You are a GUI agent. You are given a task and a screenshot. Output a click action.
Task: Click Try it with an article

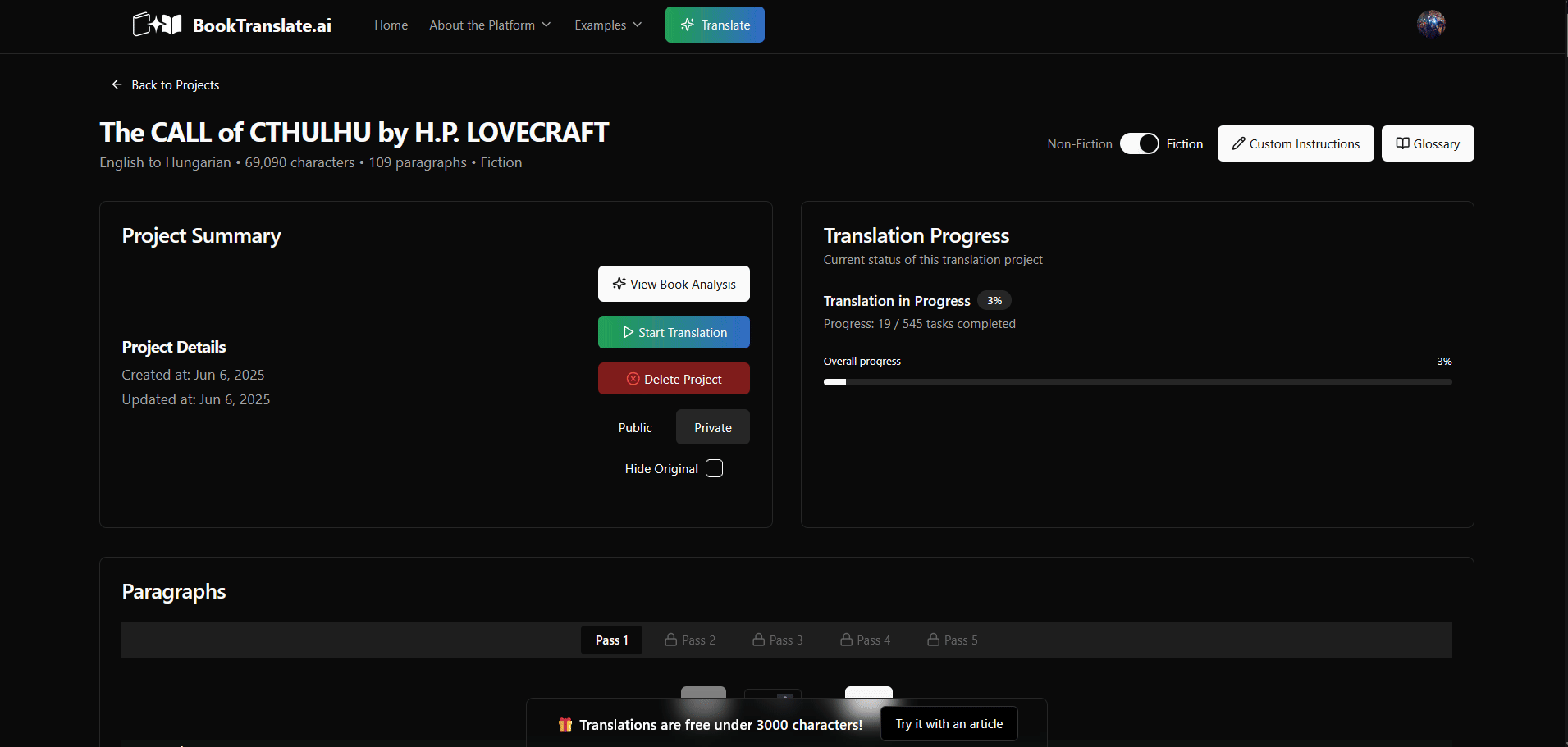[x=949, y=724]
